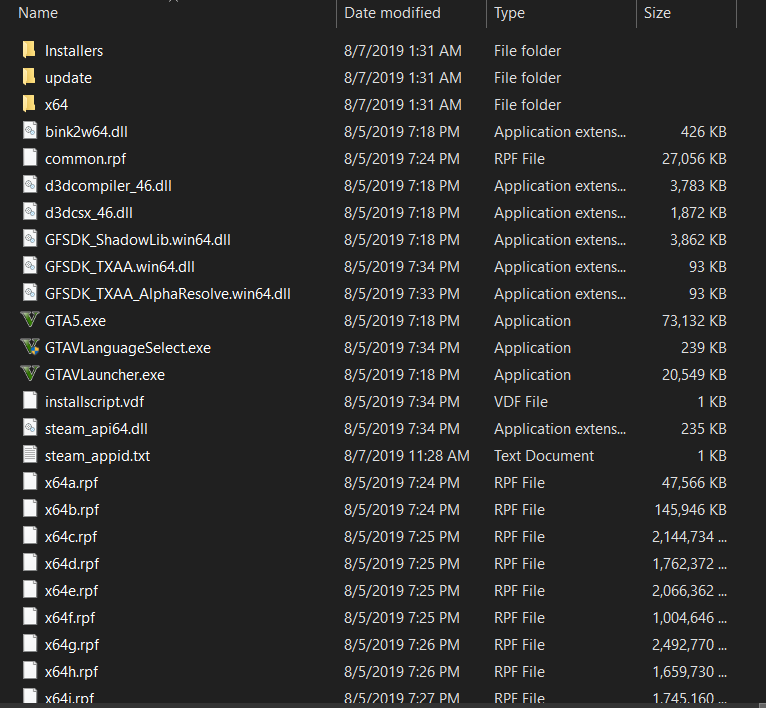766x708 pixels.
Task: Click the x64a.rpf file icon
Action: click(x=30, y=481)
